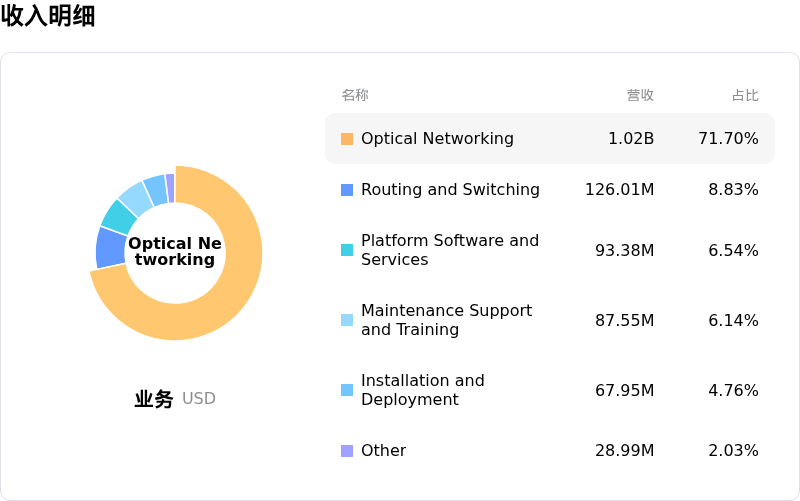Select the Optical Networking row
The width and height of the screenshot is (800, 501).
coord(549,138)
